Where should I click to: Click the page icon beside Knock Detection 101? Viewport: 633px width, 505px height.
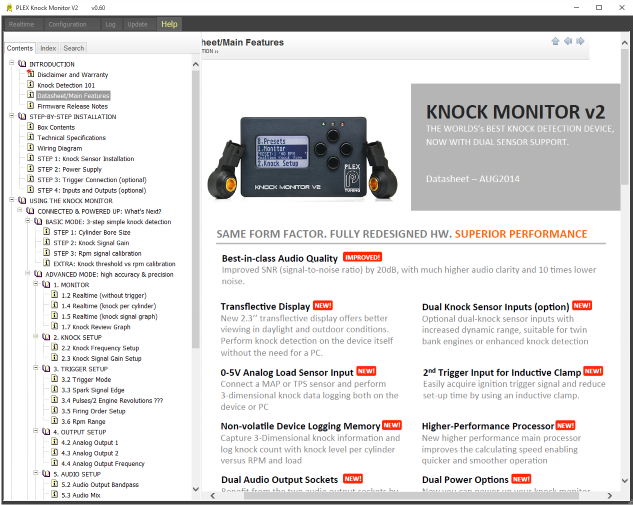(x=30, y=84)
